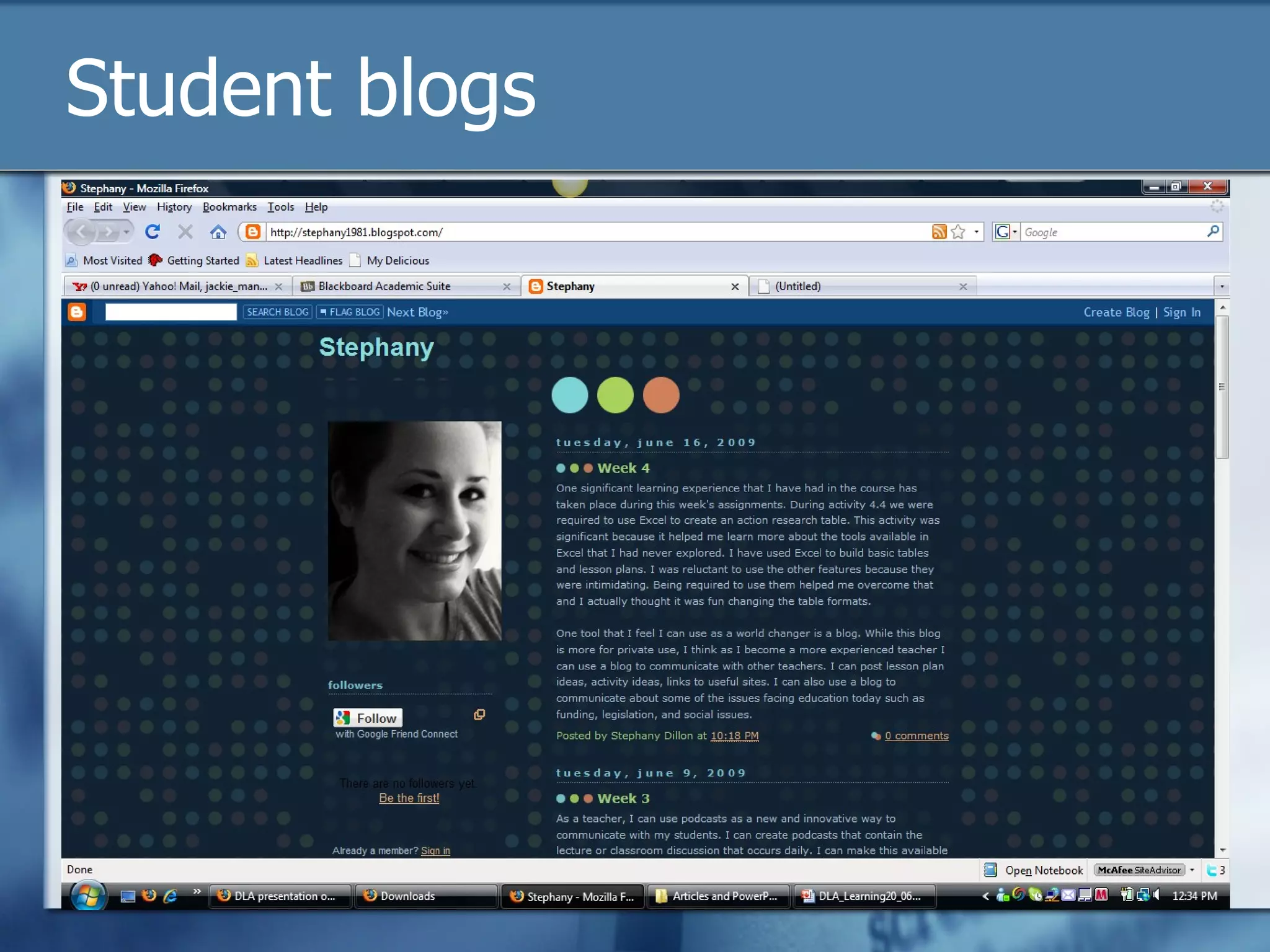Open the View menu

[x=134, y=207]
